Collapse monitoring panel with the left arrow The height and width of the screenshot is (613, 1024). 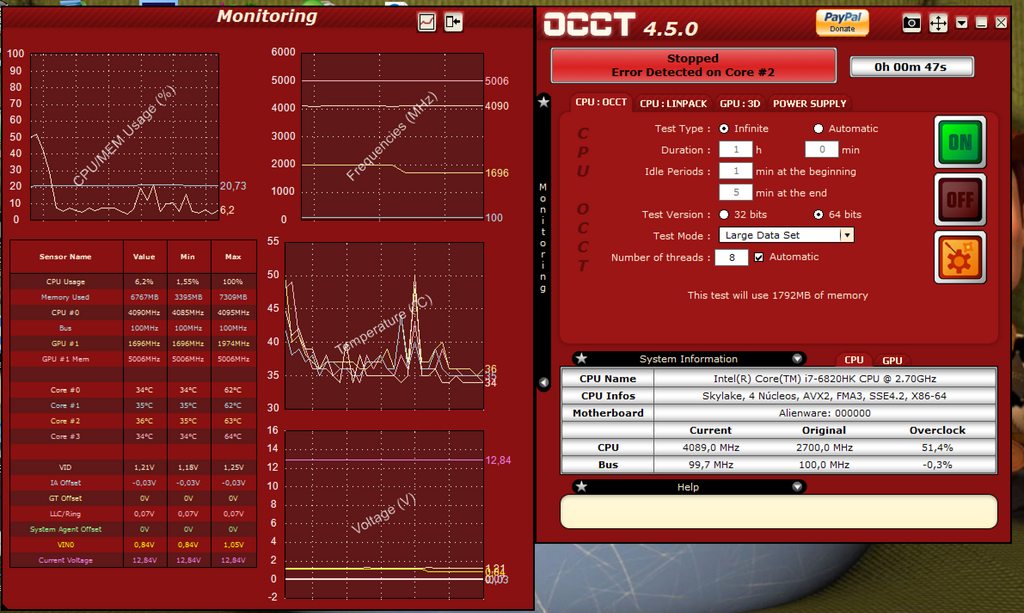pyautogui.click(x=543, y=383)
